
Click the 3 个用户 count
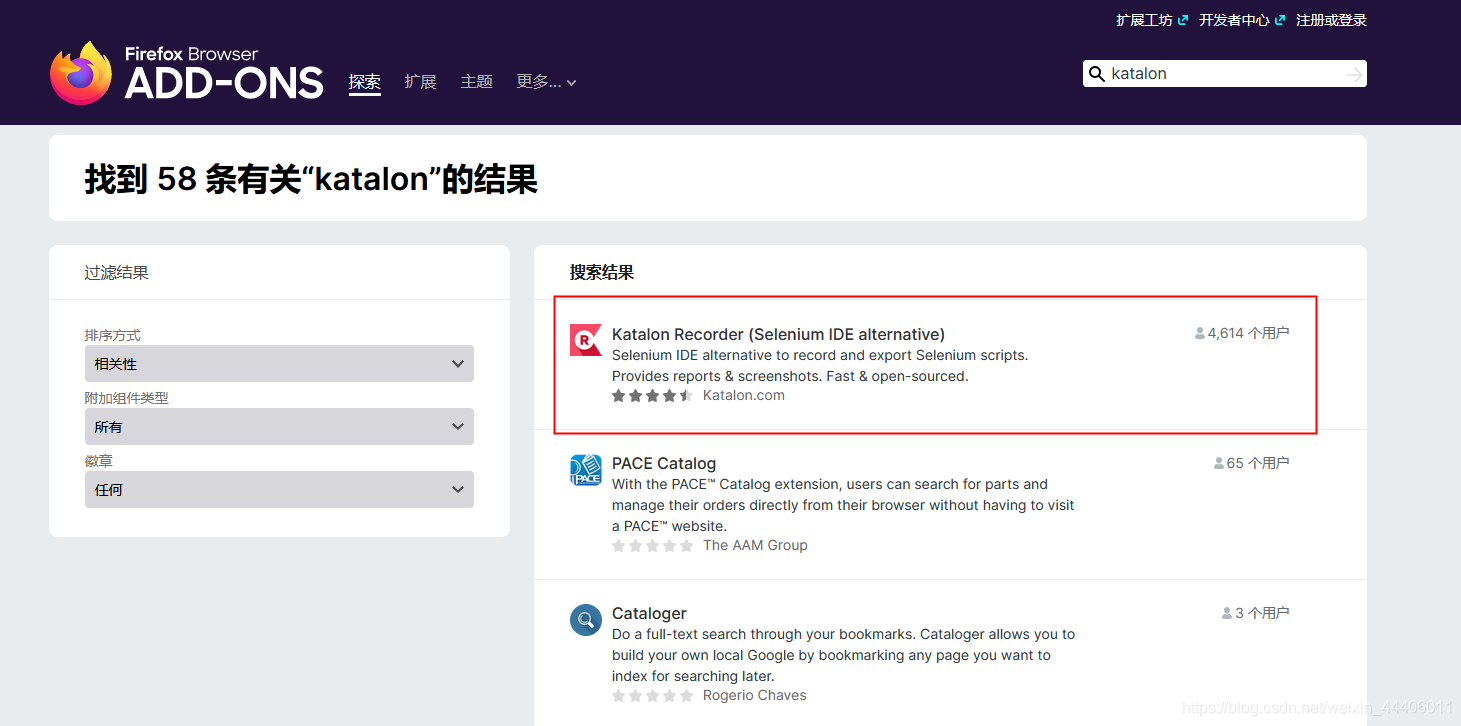coord(1262,614)
